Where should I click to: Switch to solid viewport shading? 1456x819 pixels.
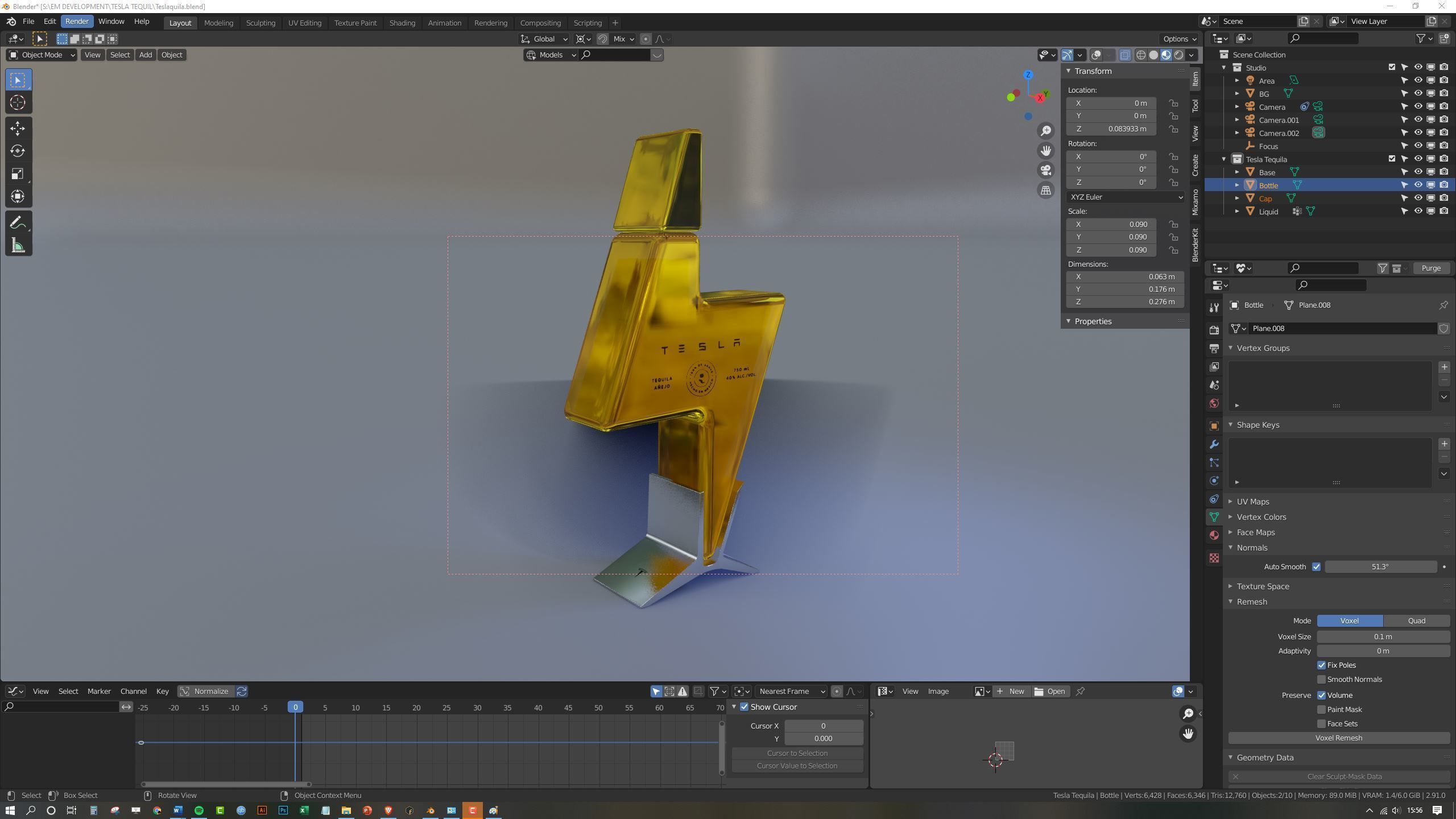1153,55
